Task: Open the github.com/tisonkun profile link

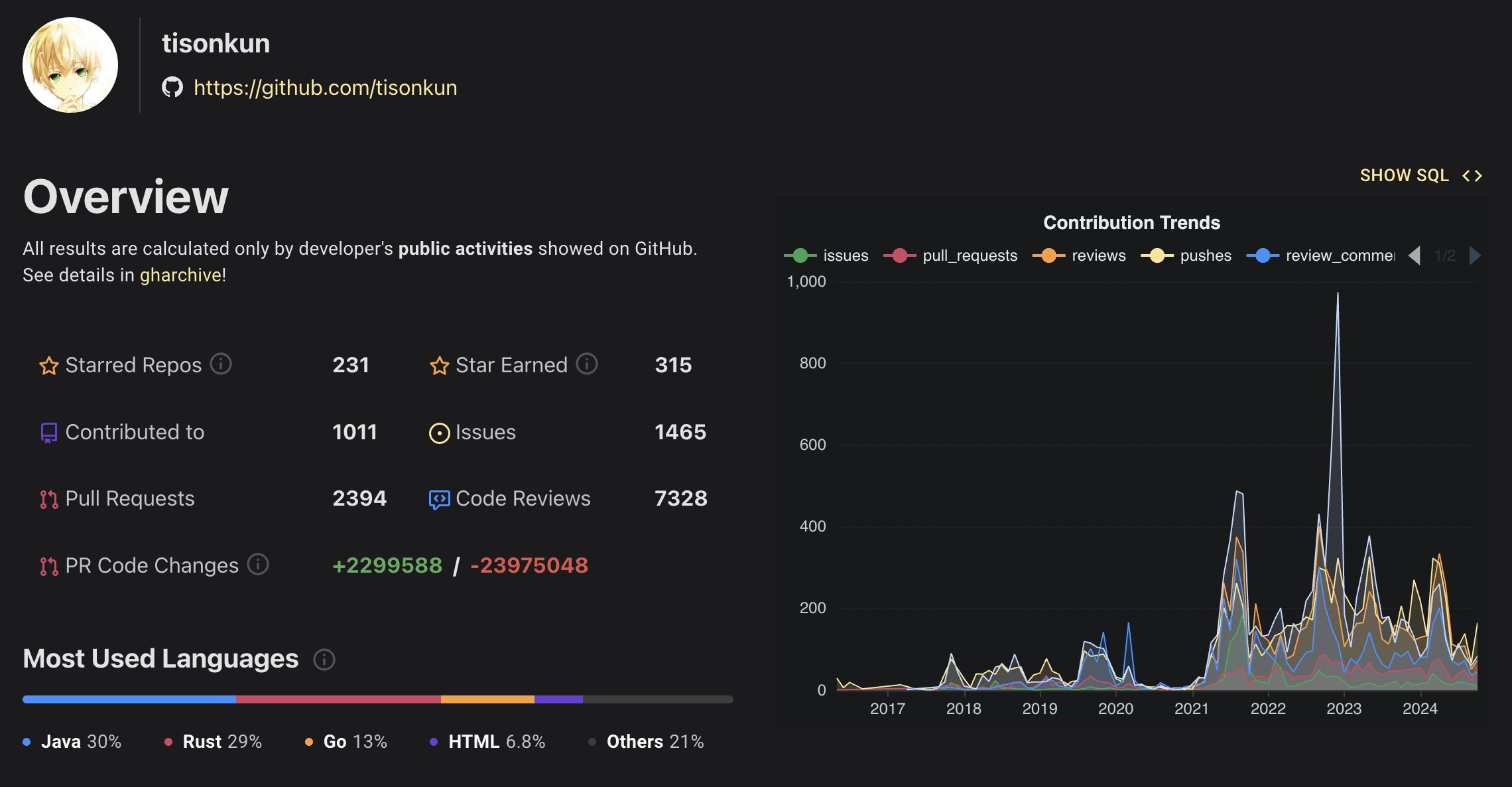Action: [325, 88]
